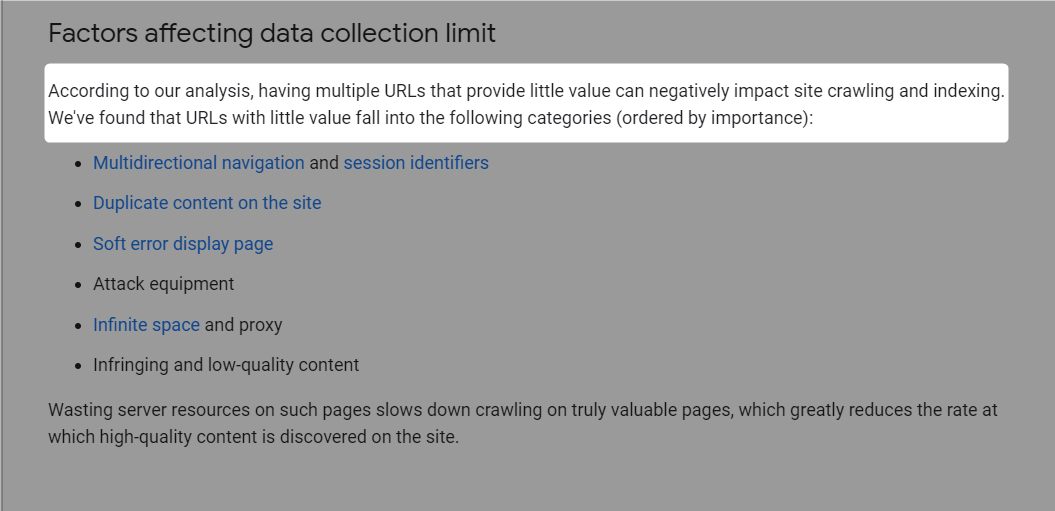Select the Infringing and low-quality content item
The image size is (1055, 511).
226,365
